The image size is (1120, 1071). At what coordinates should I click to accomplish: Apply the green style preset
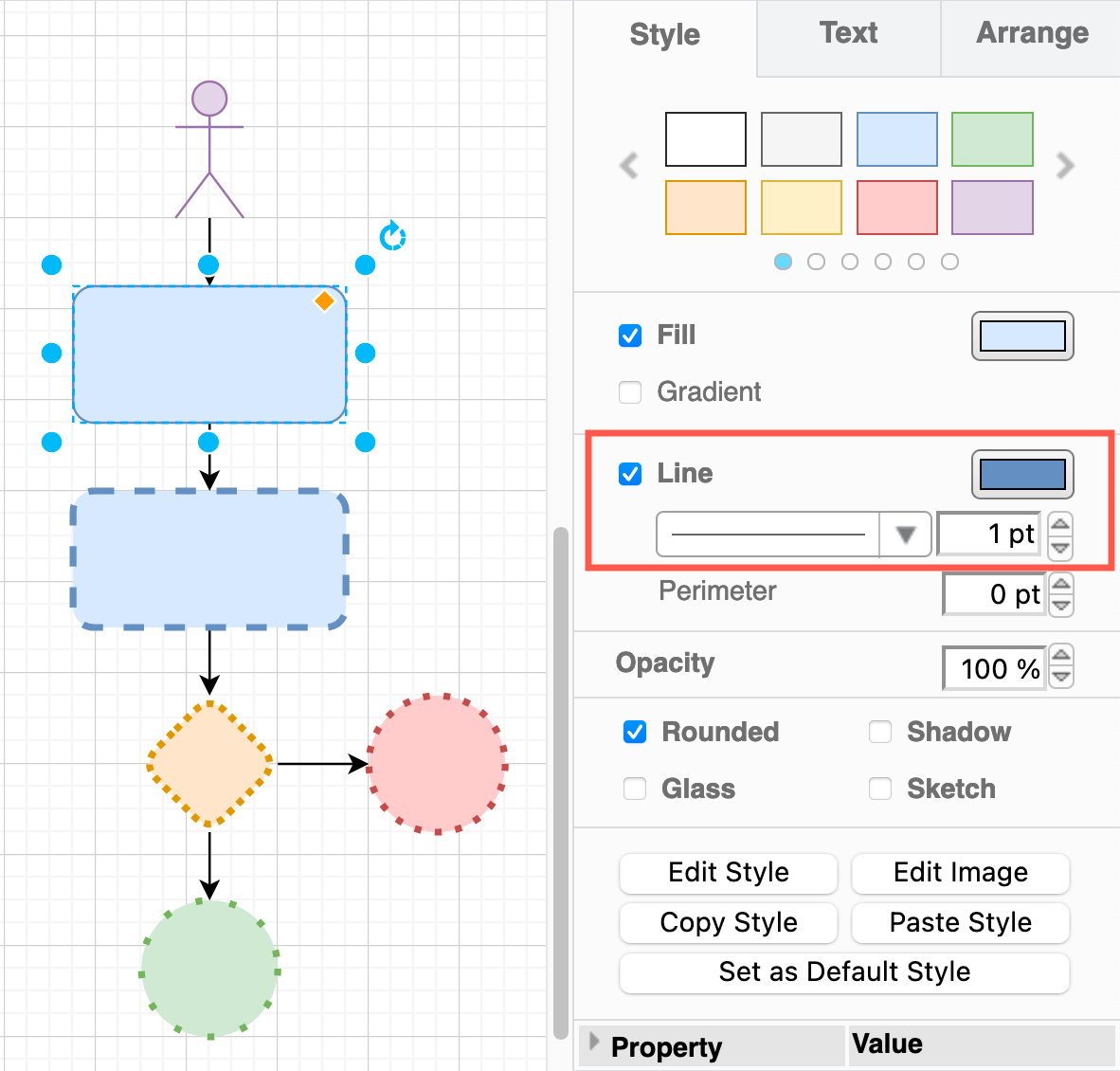992,139
